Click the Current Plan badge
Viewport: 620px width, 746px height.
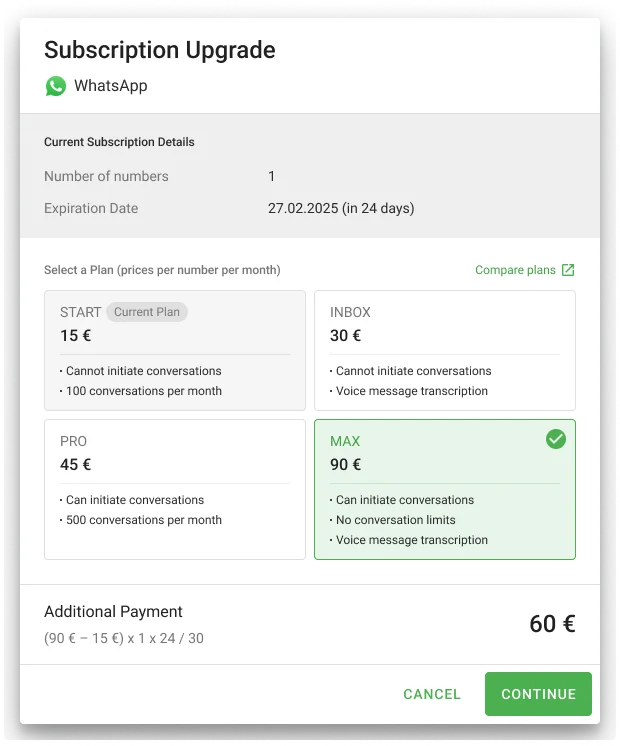147,312
